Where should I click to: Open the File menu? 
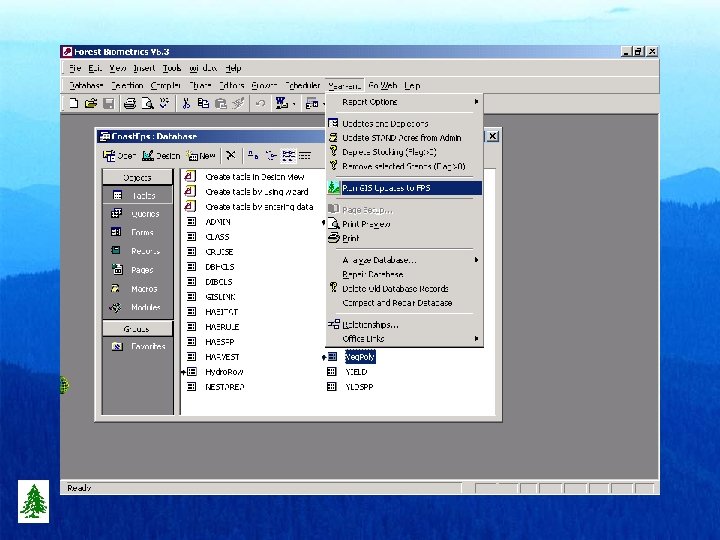click(75, 68)
